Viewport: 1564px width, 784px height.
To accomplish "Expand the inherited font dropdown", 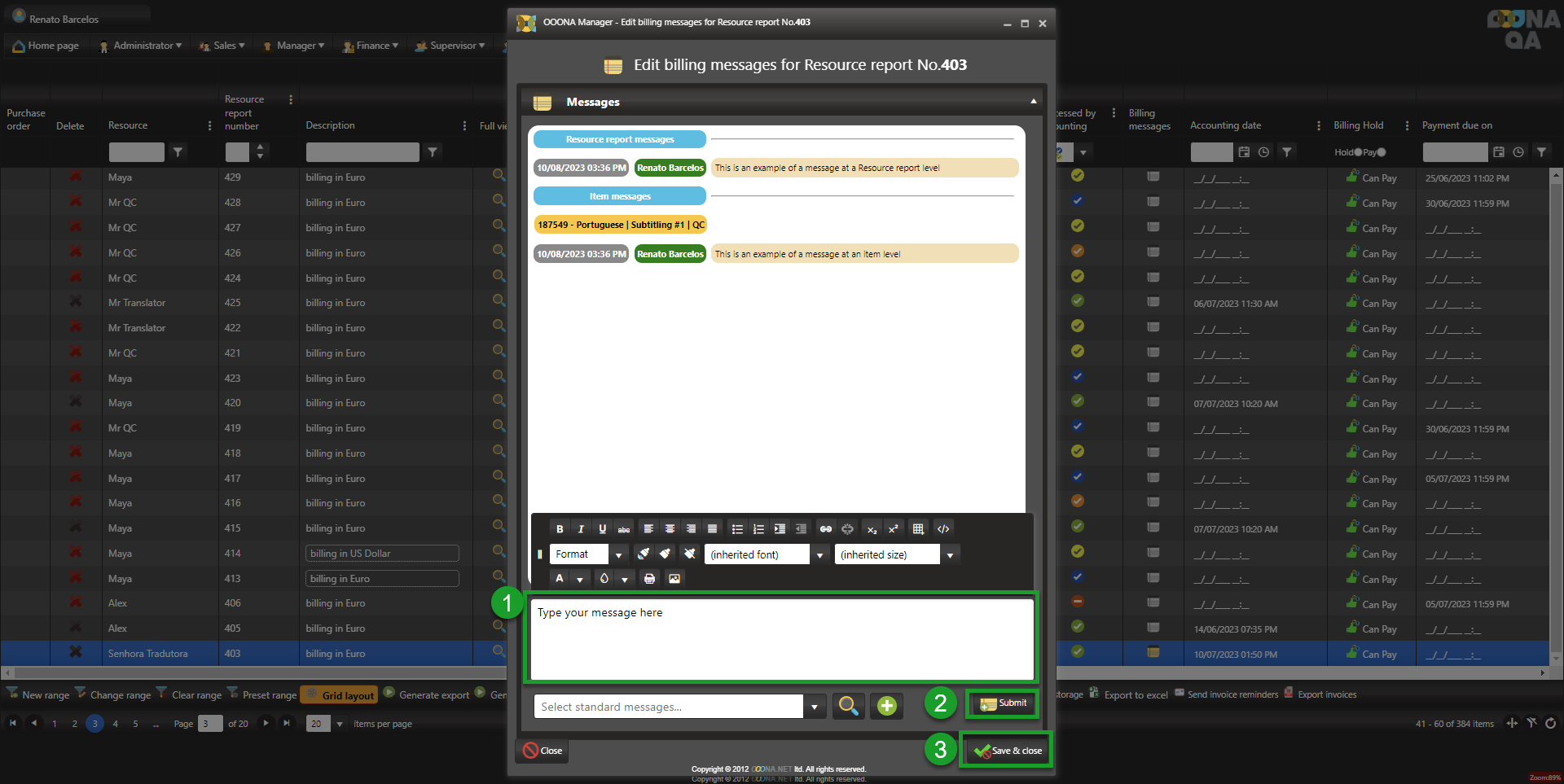I will pos(819,555).
